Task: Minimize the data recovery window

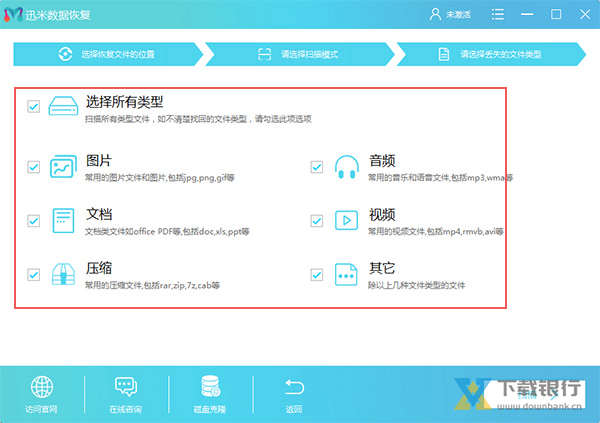Action: [x=527, y=15]
